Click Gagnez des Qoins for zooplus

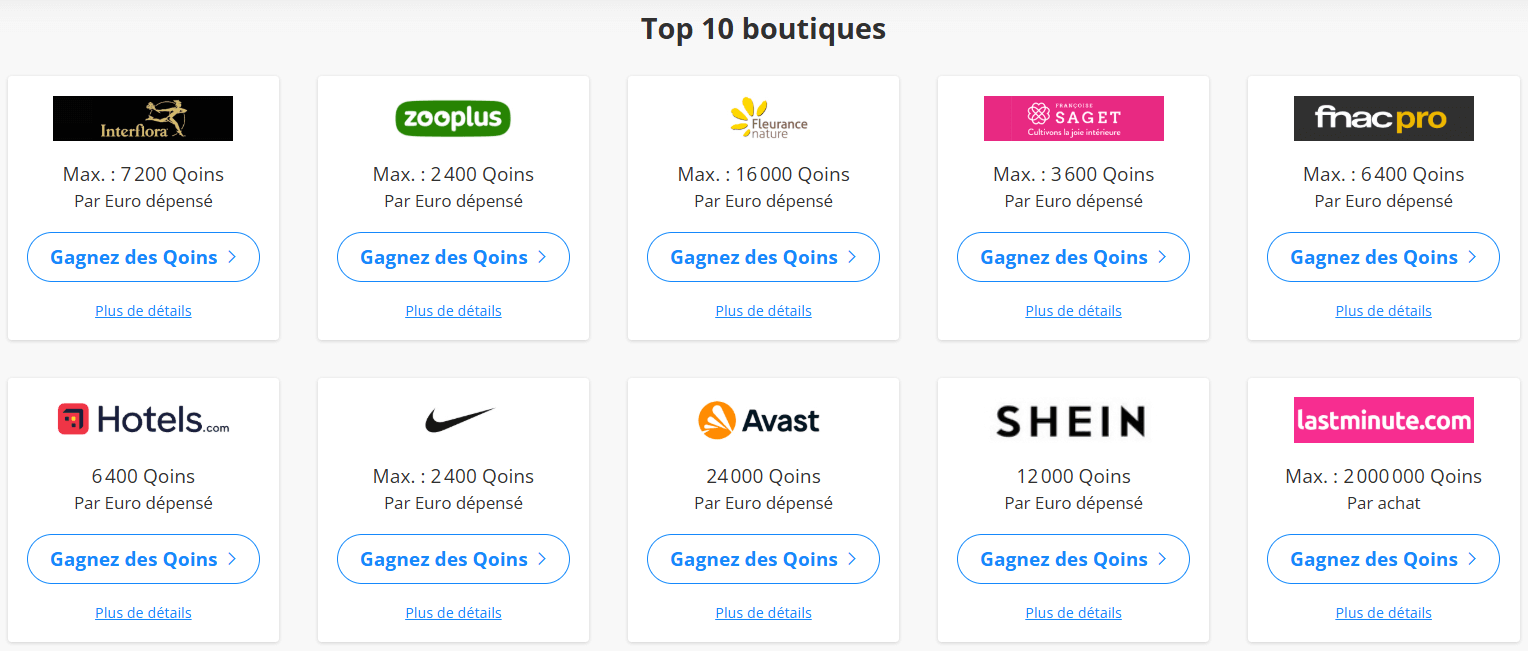point(452,257)
